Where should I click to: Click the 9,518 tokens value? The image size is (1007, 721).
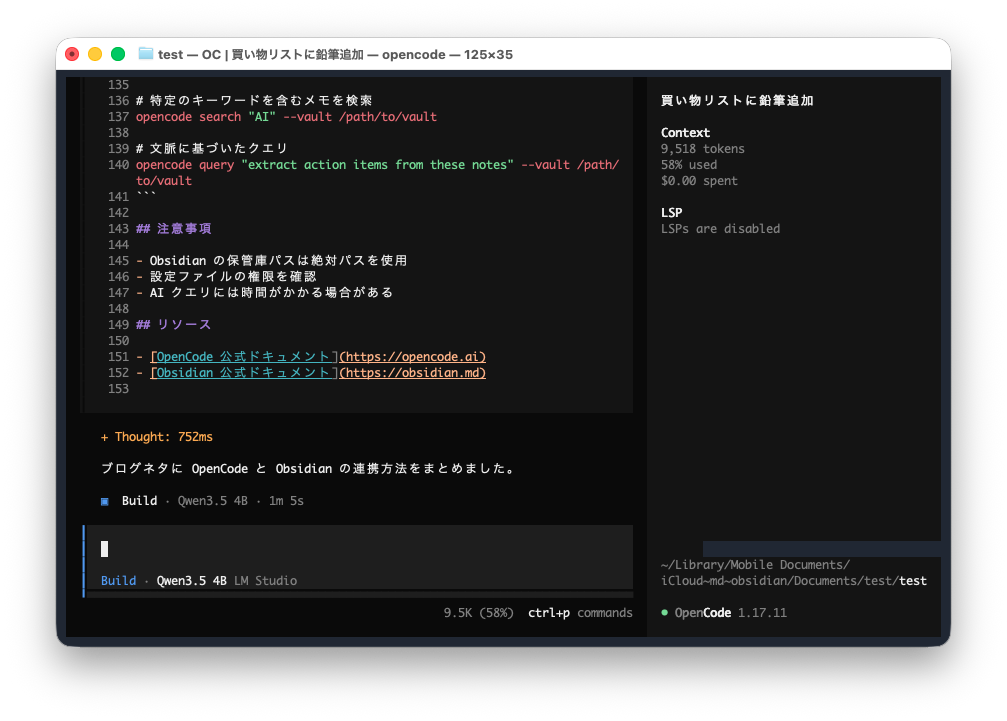point(703,148)
